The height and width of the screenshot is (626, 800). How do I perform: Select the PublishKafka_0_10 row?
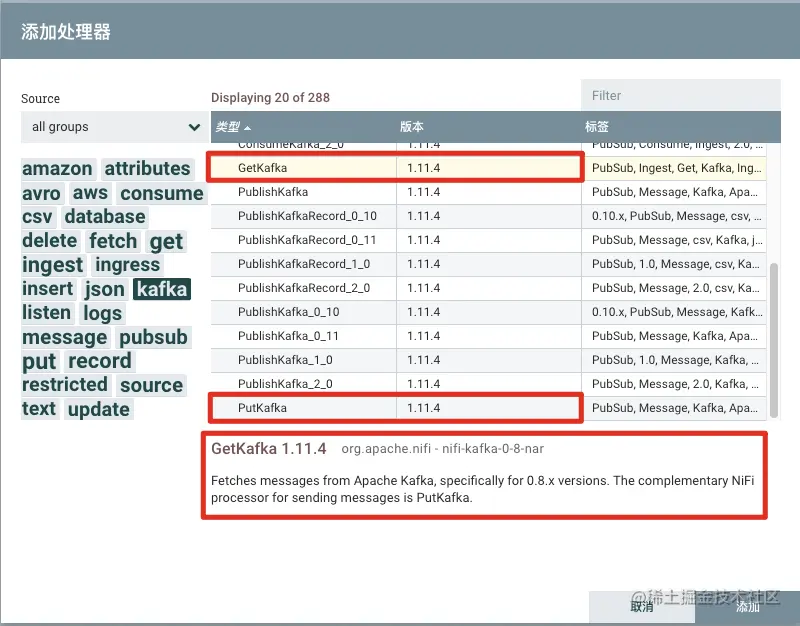(x=488, y=312)
